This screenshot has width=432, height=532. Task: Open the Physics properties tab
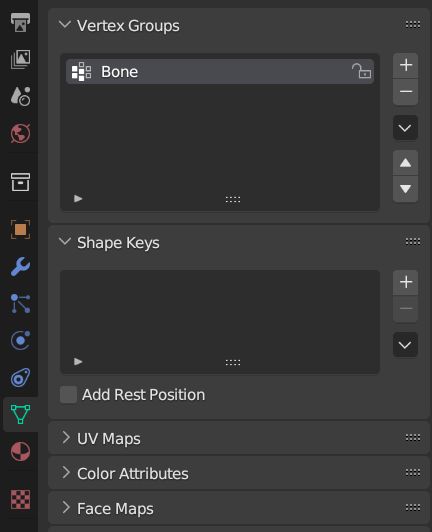point(20,340)
